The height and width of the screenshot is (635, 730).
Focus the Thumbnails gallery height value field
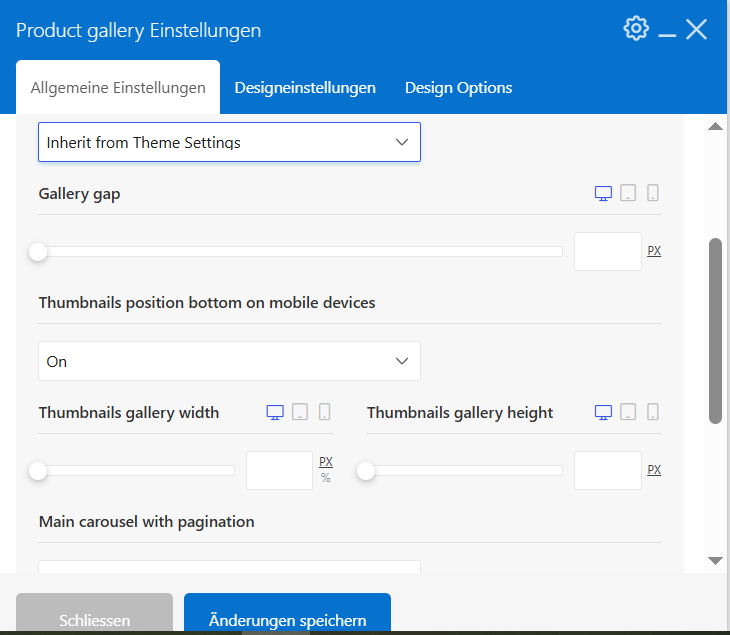pyautogui.click(x=608, y=470)
